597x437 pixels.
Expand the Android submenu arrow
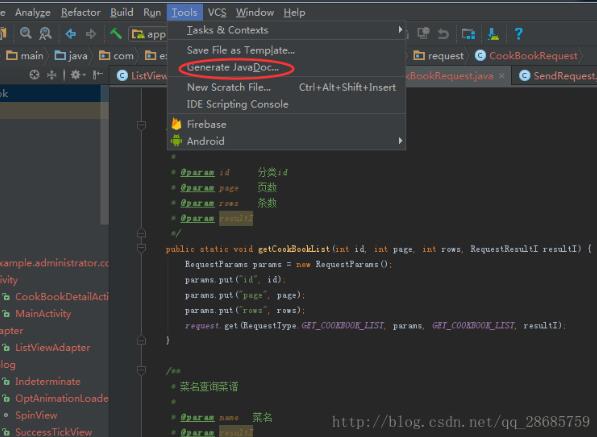pyautogui.click(x=400, y=141)
